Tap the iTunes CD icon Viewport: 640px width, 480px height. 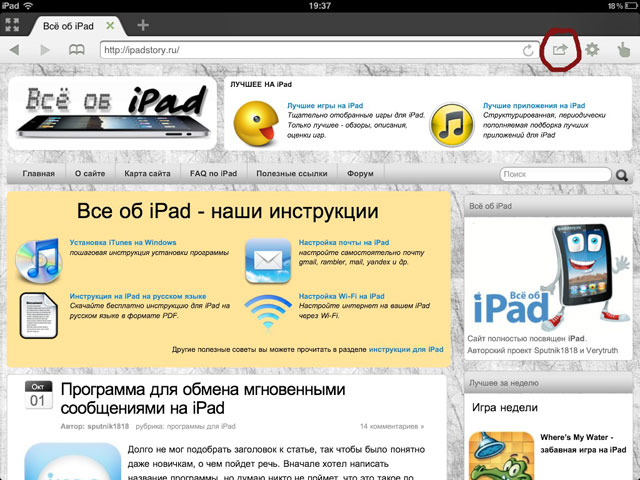pyautogui.click(x=38, y=261)
